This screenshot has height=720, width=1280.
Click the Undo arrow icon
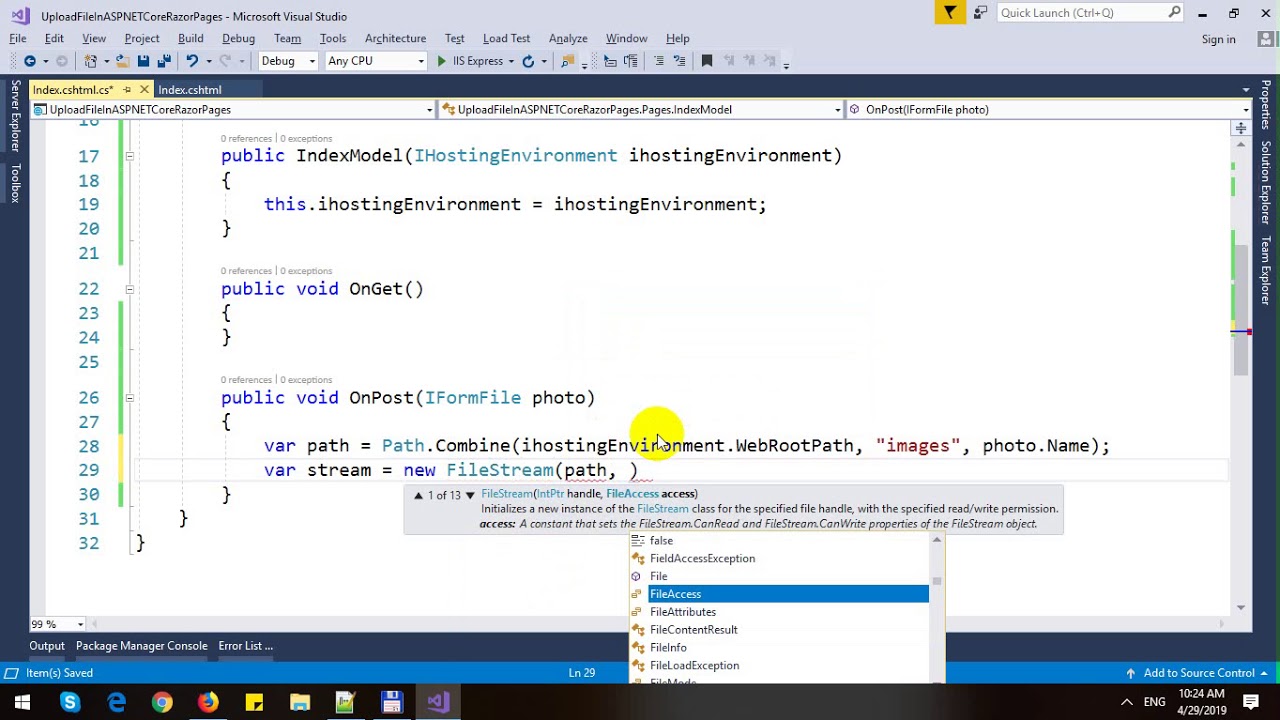click(192, 61)
